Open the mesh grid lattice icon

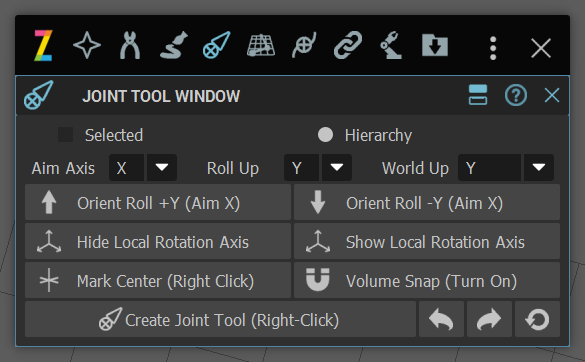coord(261,46)
